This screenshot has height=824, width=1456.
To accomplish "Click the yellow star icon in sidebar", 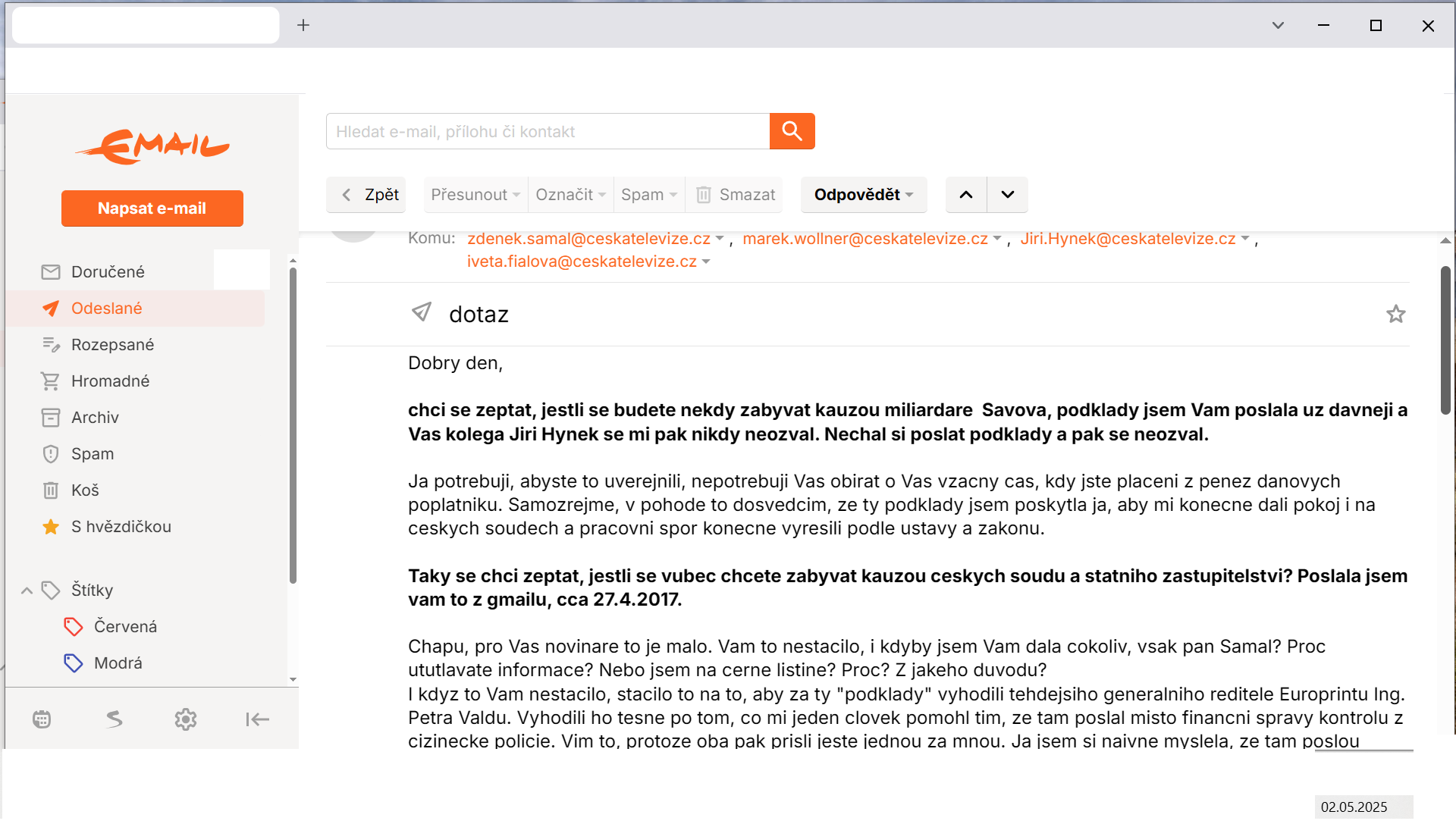I will (x=51, y=526).
